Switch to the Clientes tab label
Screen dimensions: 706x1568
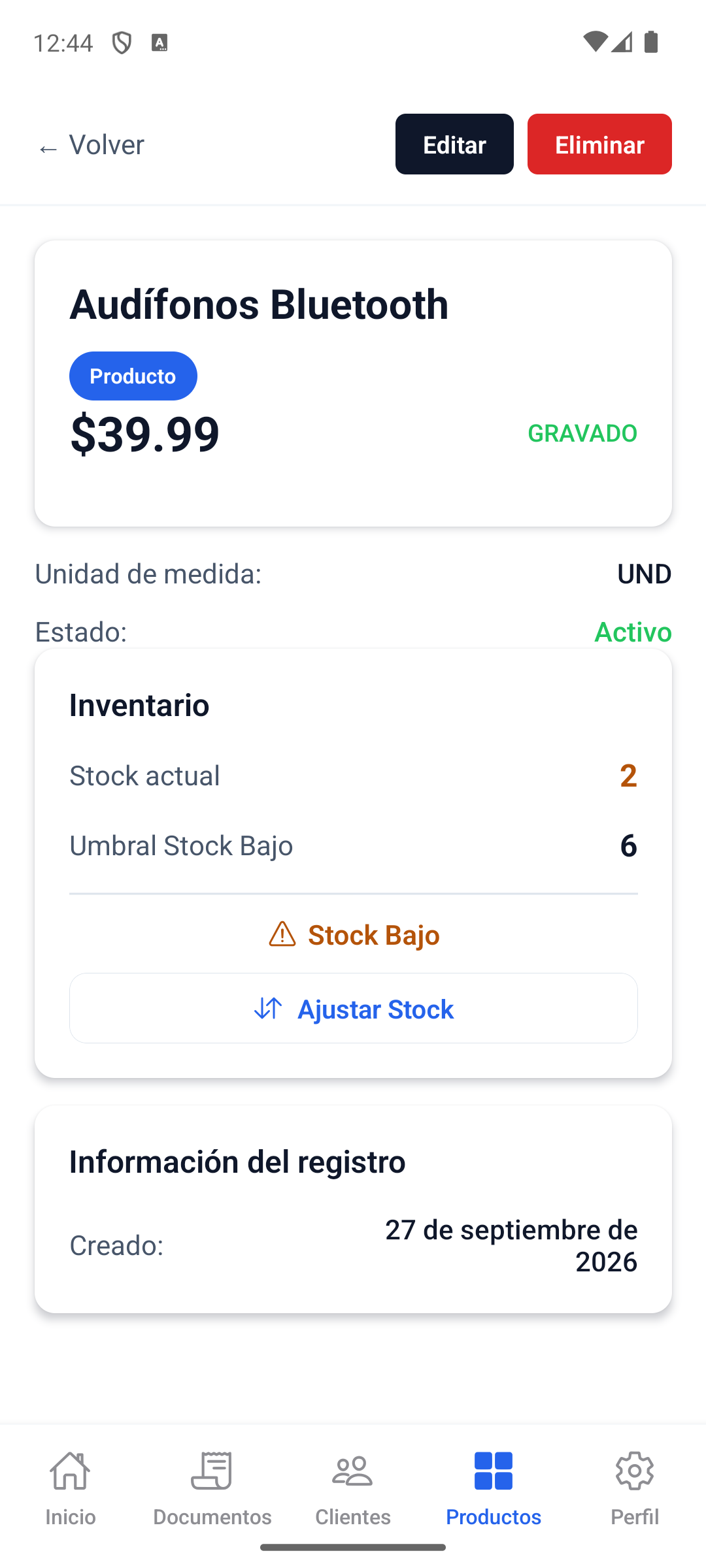(x=353, y=1516)
